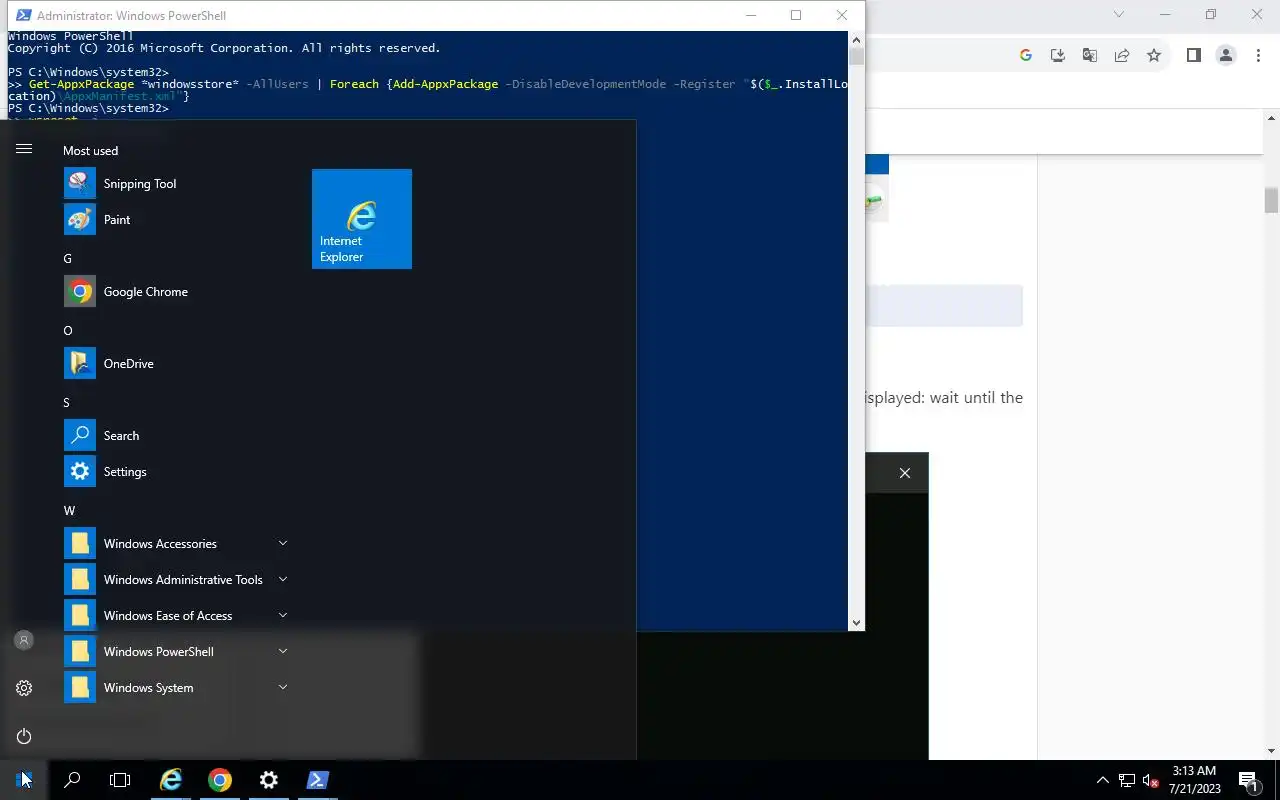Open Settings app on the taskbar

[268, 780]
